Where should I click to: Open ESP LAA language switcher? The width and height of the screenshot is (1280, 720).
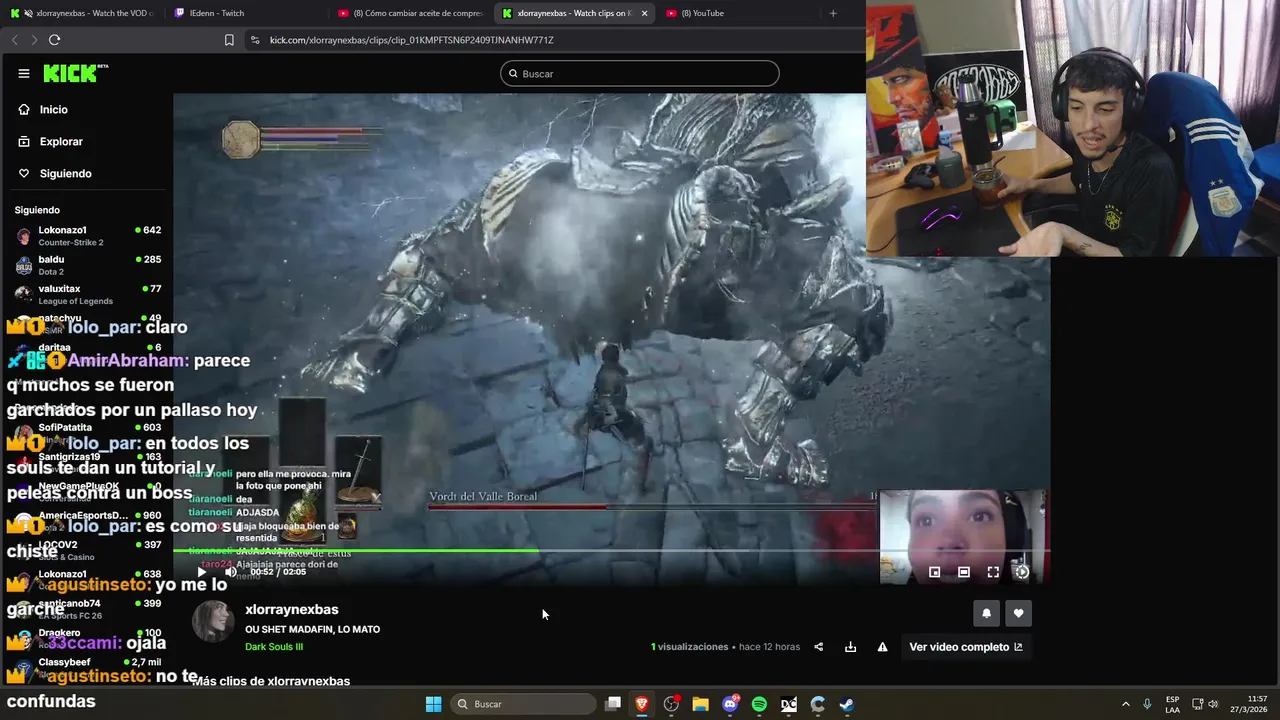pos(1172,704)
